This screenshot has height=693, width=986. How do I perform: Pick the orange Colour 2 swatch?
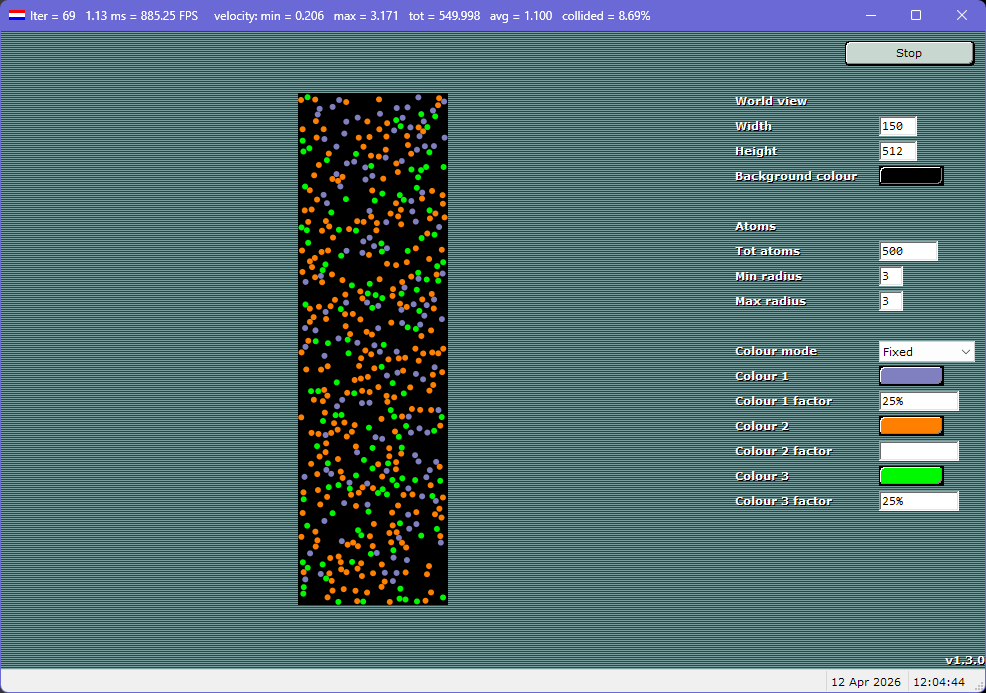[x=910, y=426]
